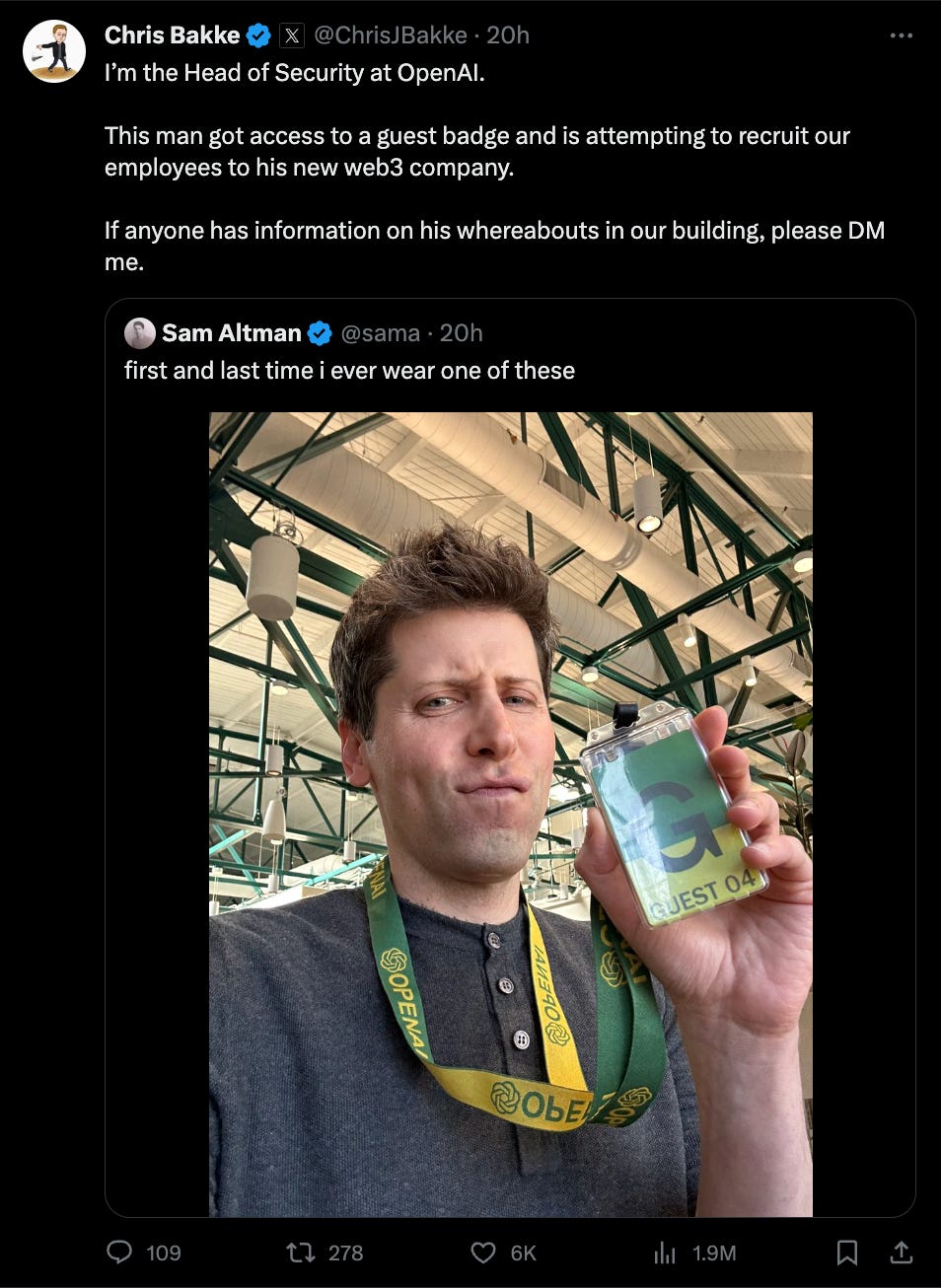Click the 20h timestamp on quoted tweet
Image resolution: width=941 pixels, height=1288 pixels.
[461, 333]
